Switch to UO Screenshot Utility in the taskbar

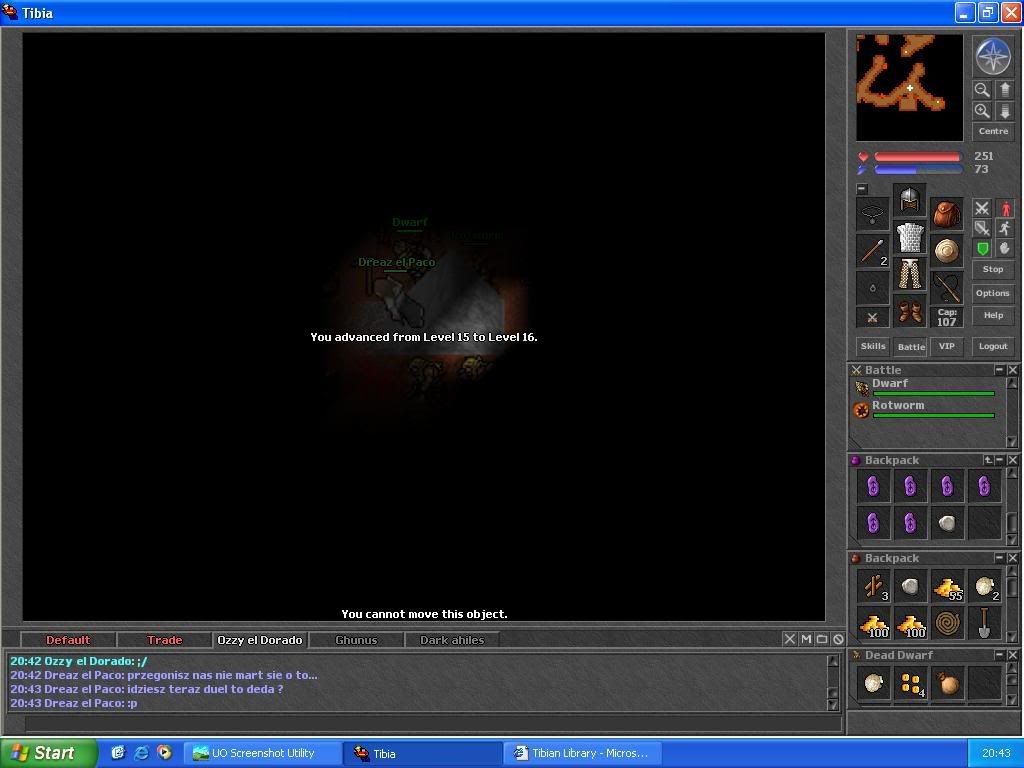(x=263, y=753)
